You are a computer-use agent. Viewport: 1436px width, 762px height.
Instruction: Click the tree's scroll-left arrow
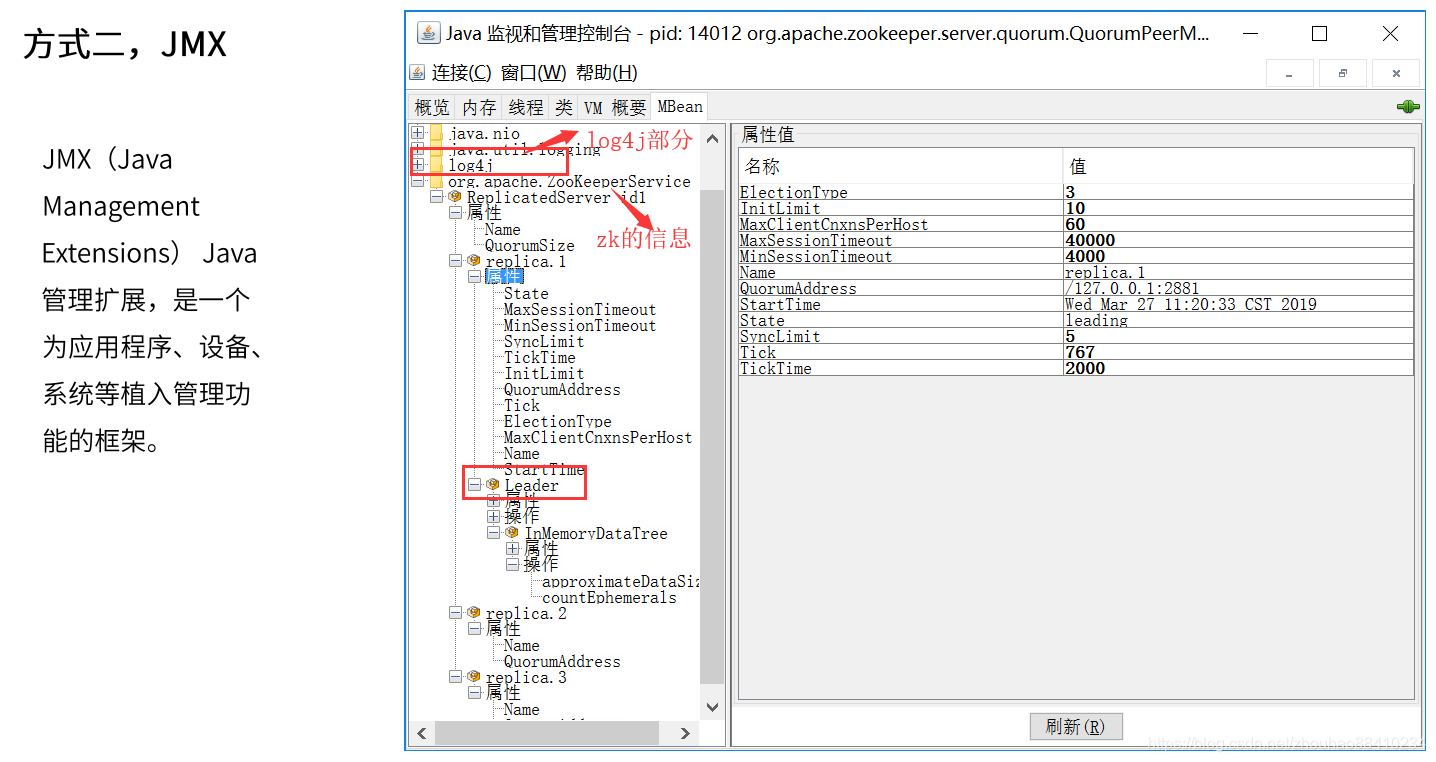(x=421, y=733)
